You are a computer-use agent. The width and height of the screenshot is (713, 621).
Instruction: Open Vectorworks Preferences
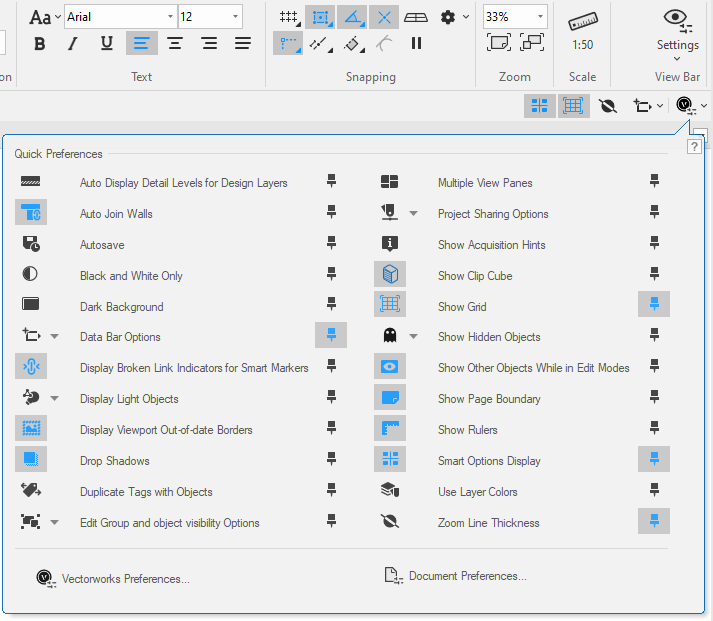125,578
